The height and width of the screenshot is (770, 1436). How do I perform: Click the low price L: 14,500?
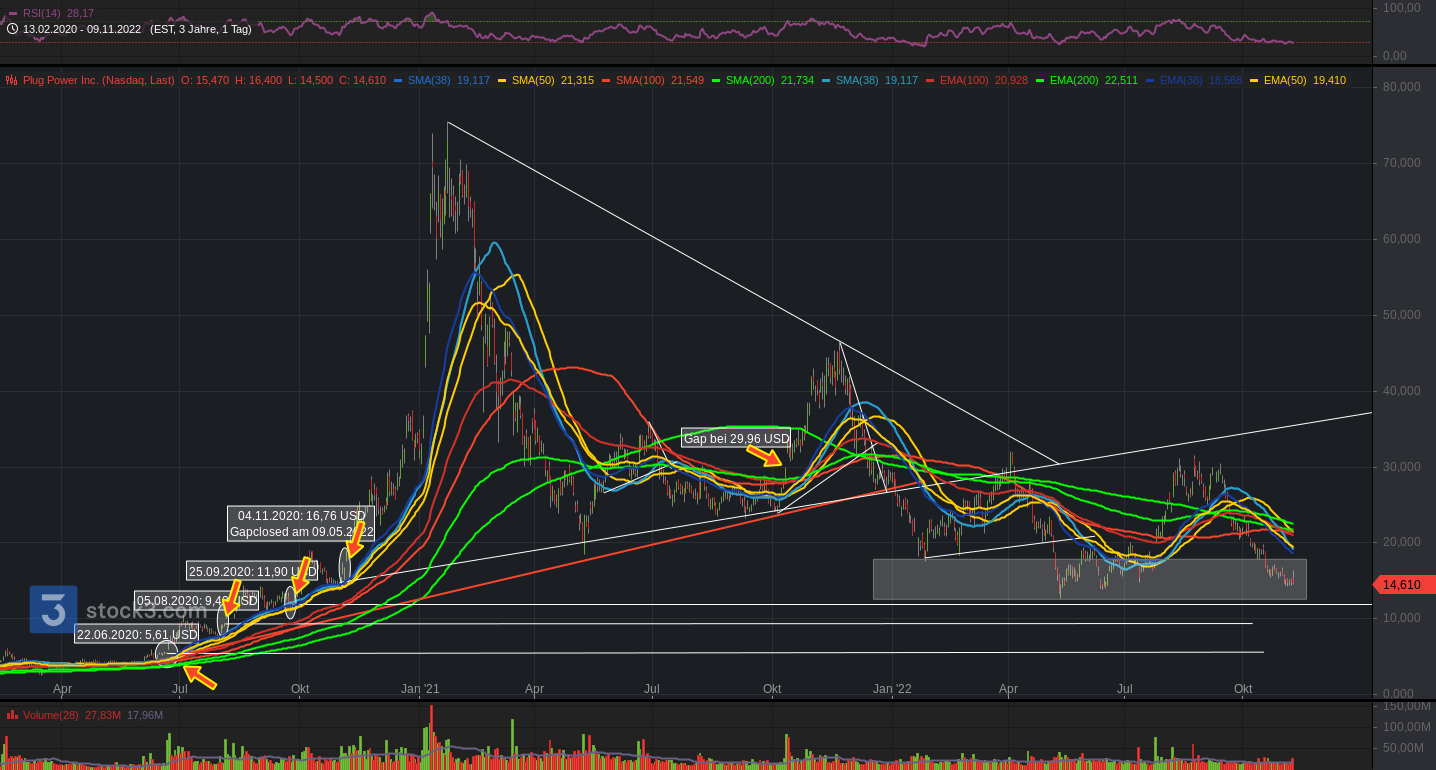click(311, 80)
